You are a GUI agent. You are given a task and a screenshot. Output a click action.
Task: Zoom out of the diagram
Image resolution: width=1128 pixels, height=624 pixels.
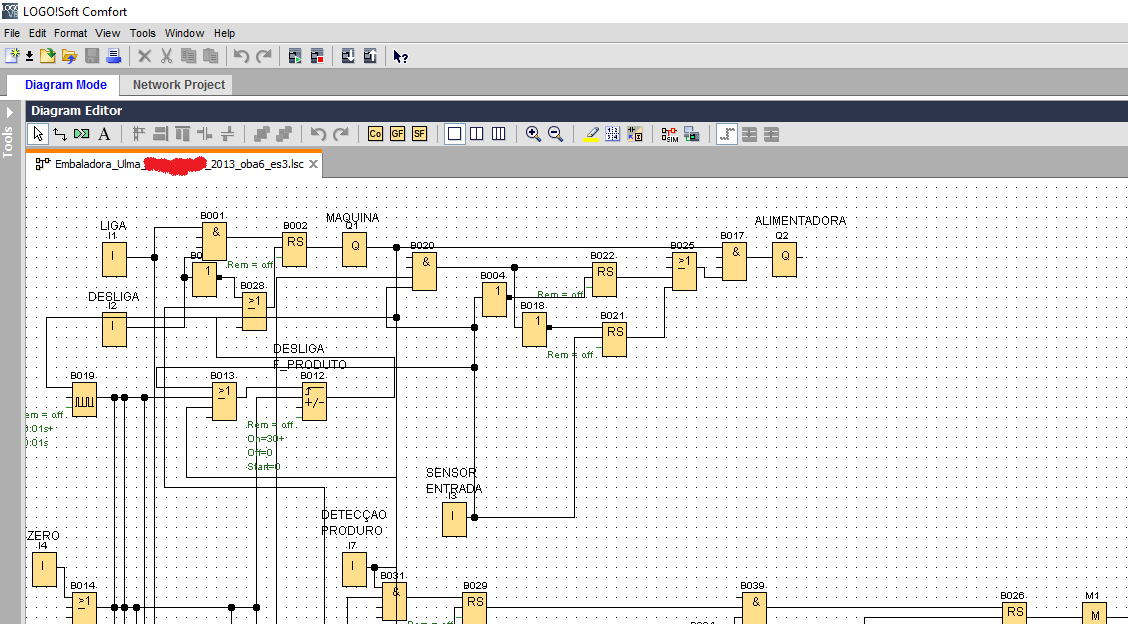pyautogui.click(x=555, y=134)
